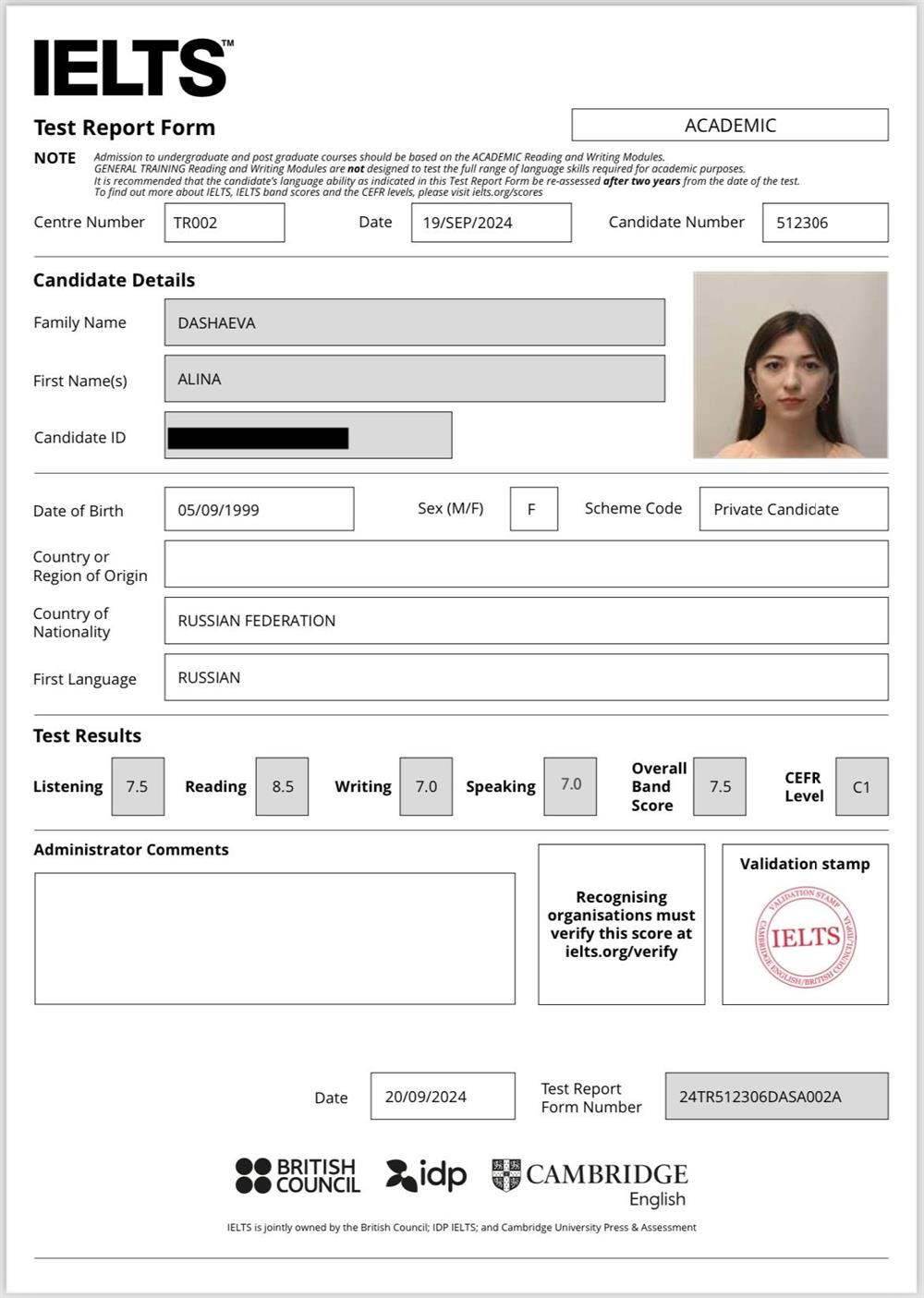Click the Speaking label

(x=501, y=787)
